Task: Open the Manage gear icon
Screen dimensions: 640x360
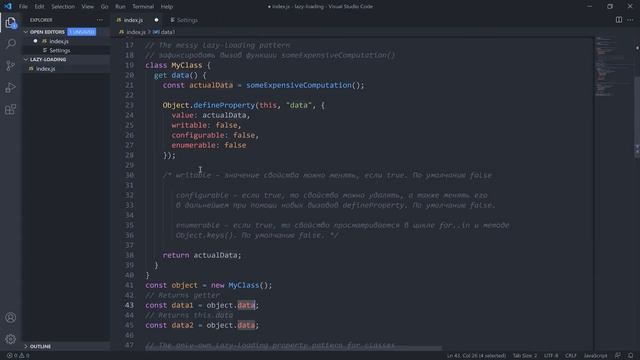Action: point(11,339)
